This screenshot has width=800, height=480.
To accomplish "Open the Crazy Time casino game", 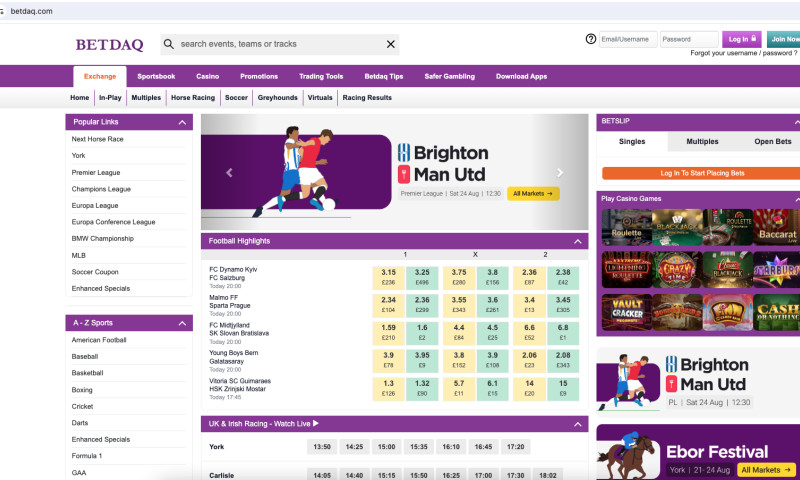I will click(672, 269).
